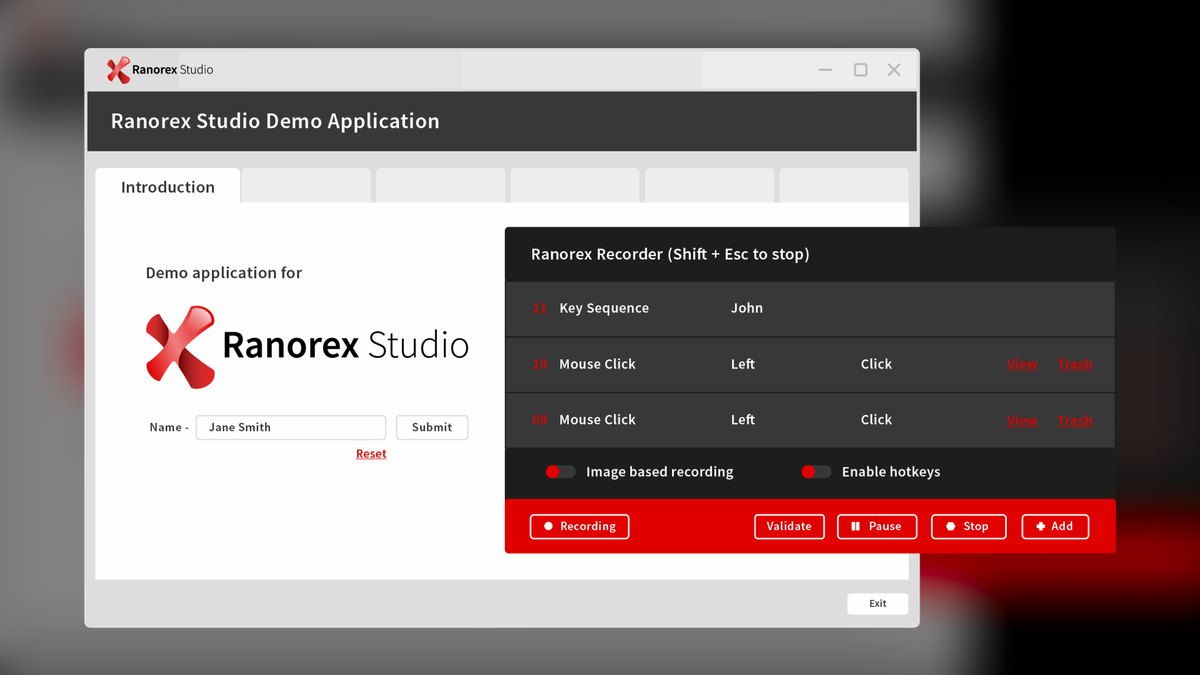Click the Recording button in recorder
This screenshot has height=675, width=1200.
579,526
